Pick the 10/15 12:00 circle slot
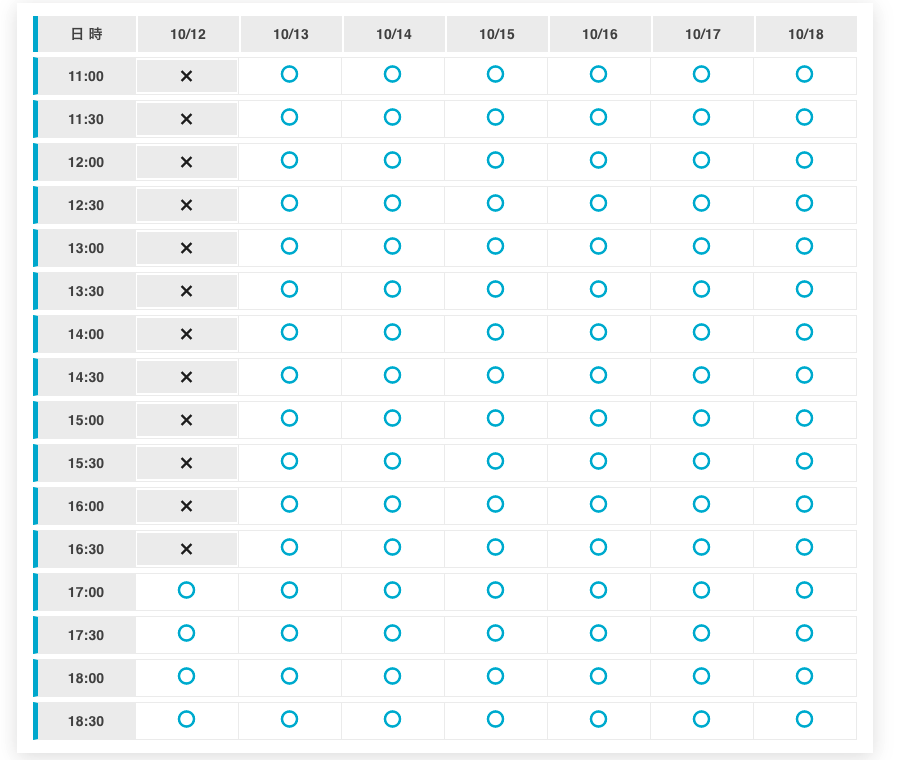The width and height of the screenshot is (900, 760). click(x=495, y=160)
